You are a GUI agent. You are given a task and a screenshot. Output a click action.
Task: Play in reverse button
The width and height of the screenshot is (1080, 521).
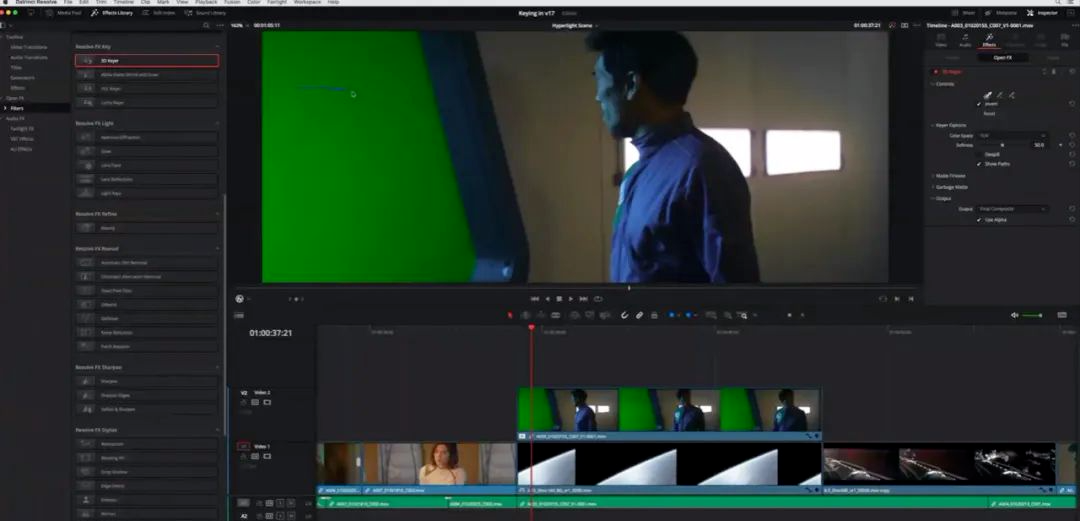(x=548, y=299)
